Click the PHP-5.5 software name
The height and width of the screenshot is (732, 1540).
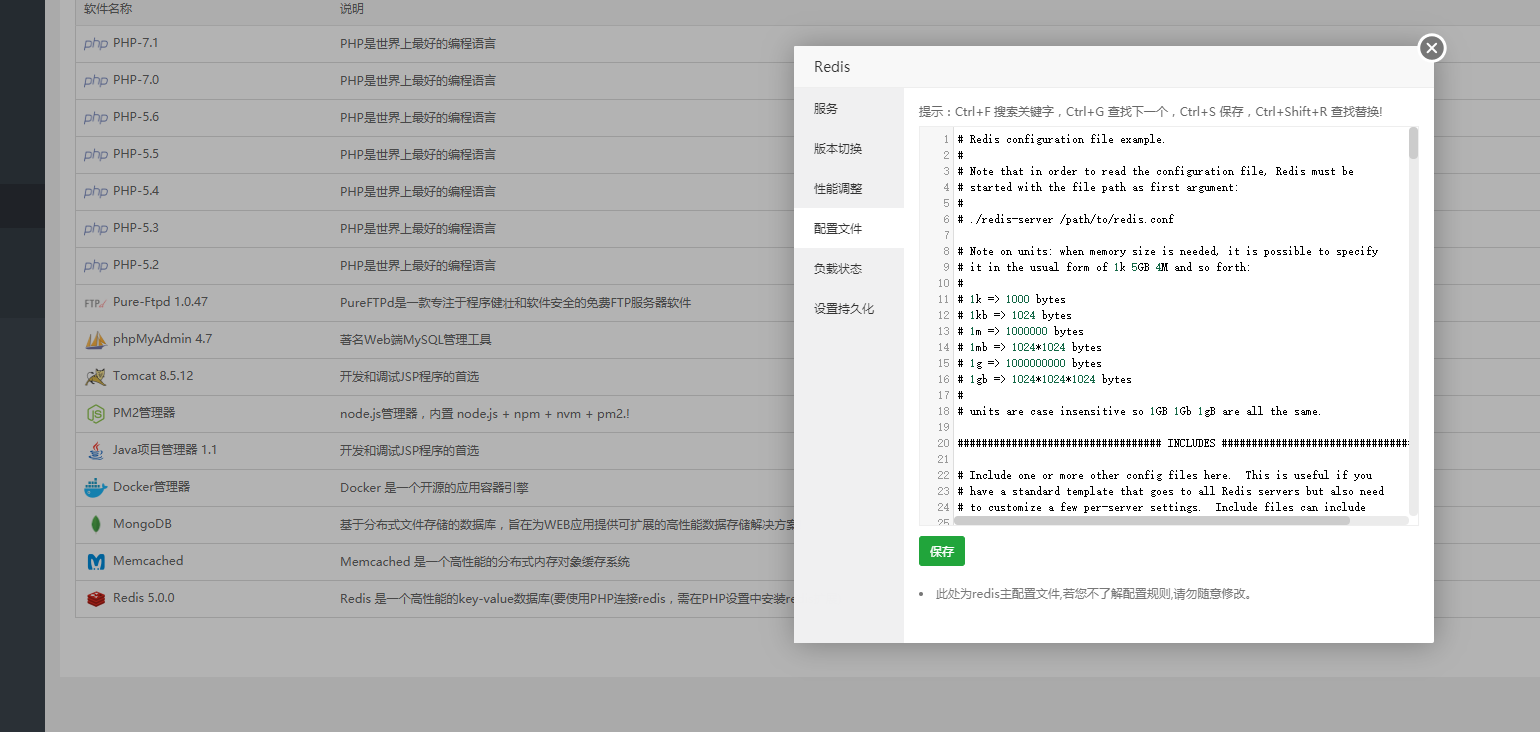click(136, 154)
